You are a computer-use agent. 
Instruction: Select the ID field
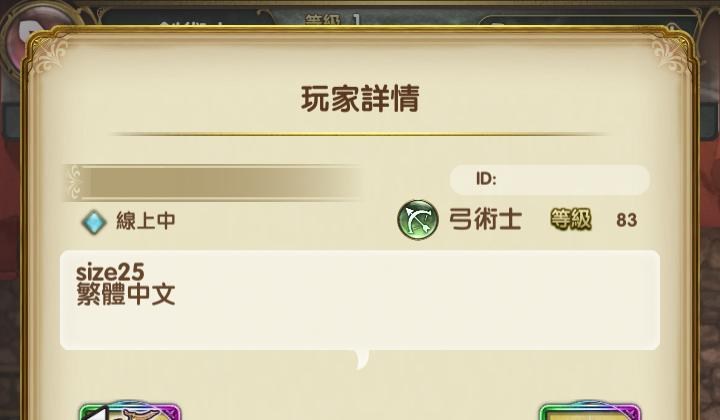coord(550,179)
